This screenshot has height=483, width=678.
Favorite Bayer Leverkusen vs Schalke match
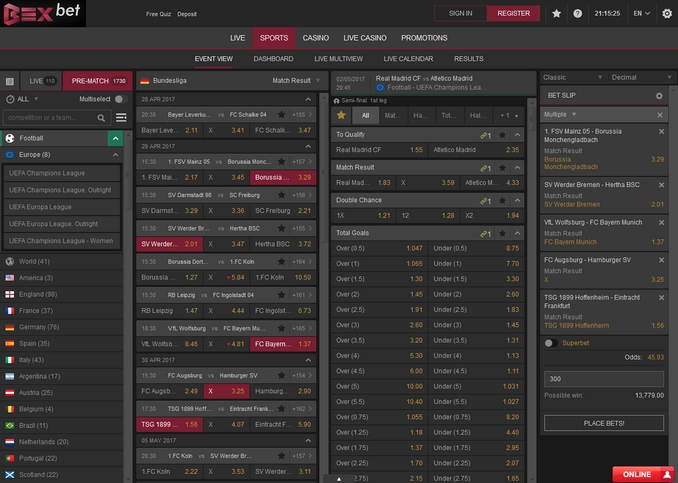tap(281, 115)
